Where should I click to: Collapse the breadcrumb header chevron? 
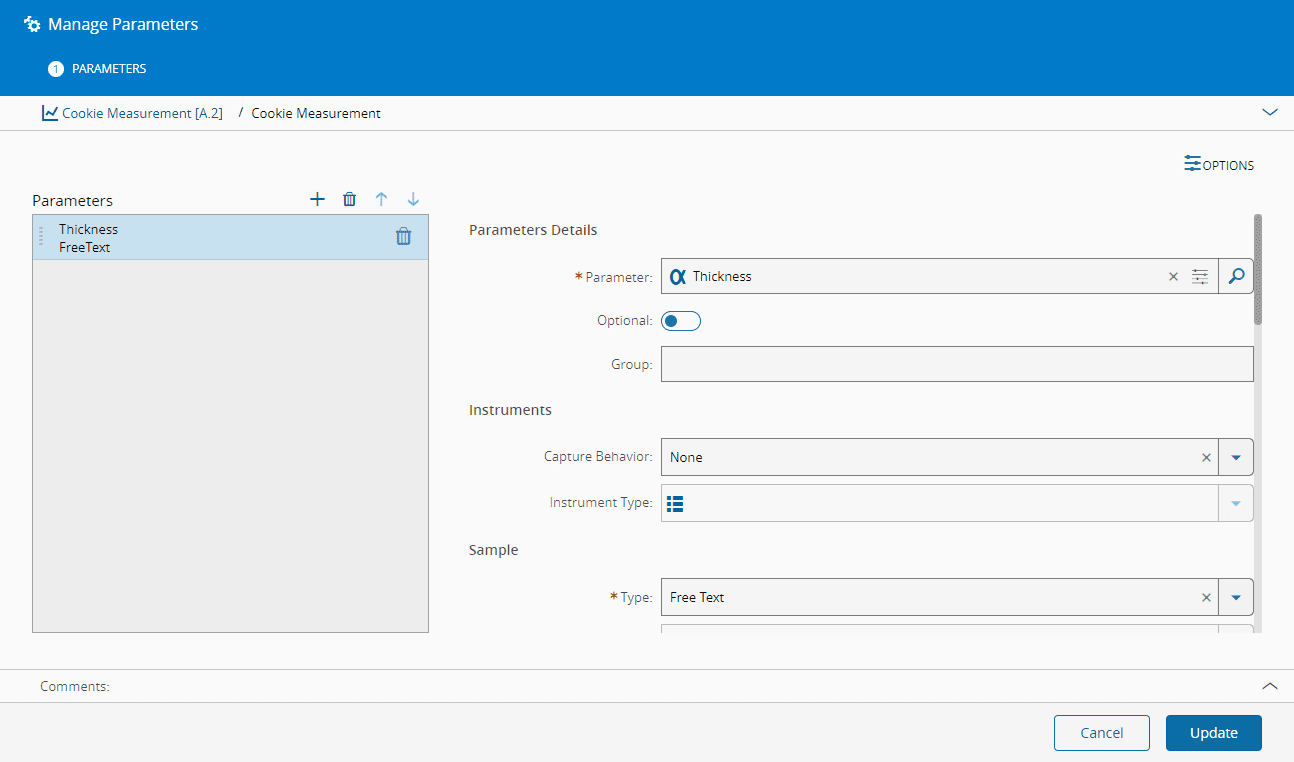1270,113
